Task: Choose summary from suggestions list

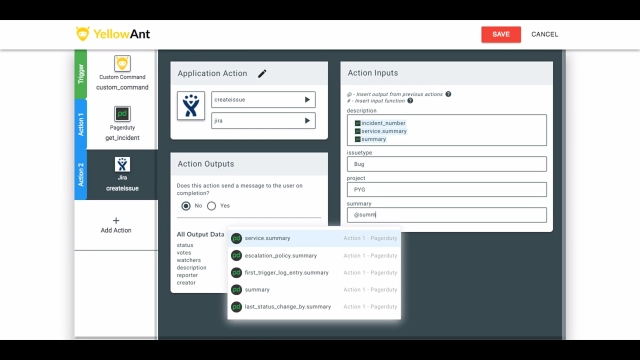Action: click(x=314, y=290)
